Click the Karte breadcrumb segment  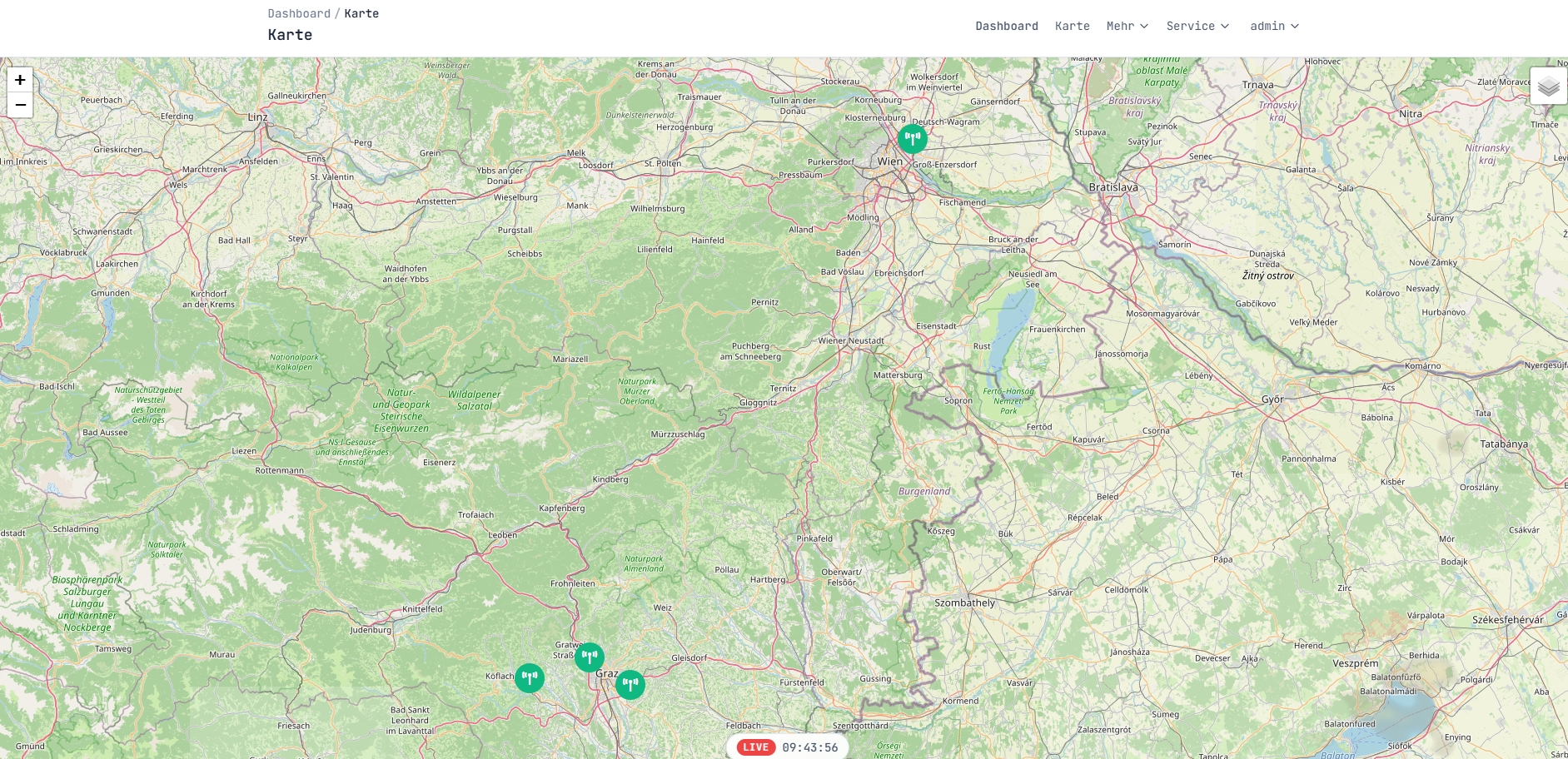click(361, 12)
